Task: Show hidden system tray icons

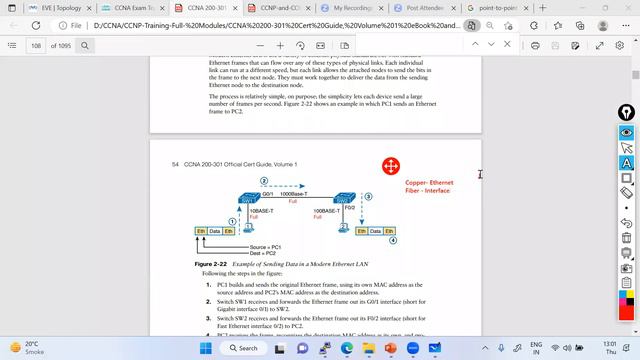Action: (485, 348)
